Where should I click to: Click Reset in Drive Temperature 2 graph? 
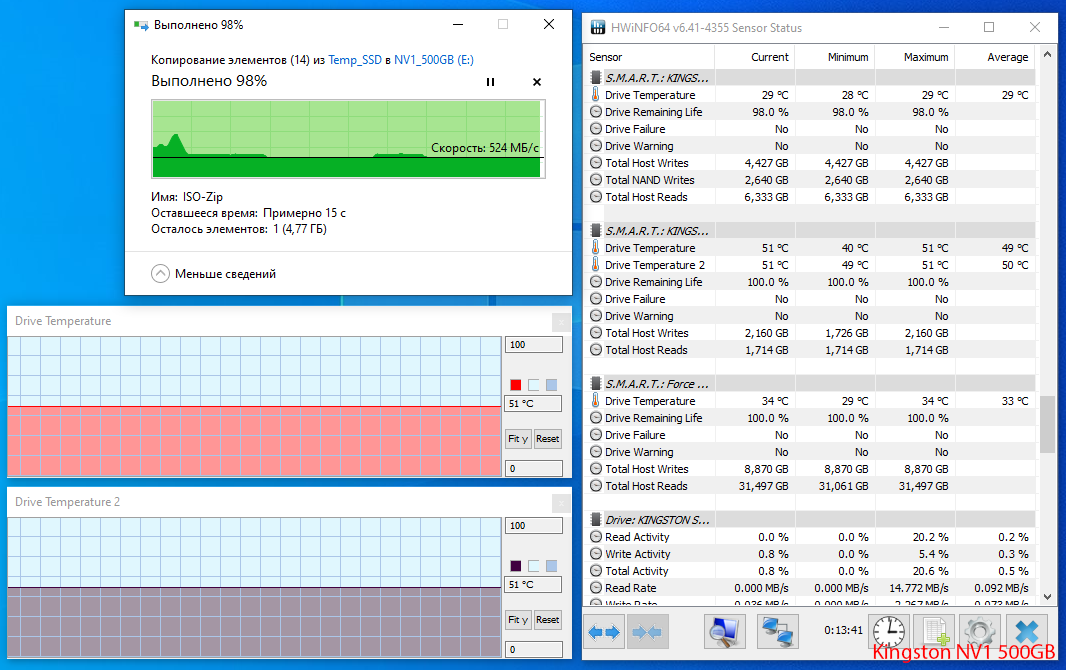547,620
